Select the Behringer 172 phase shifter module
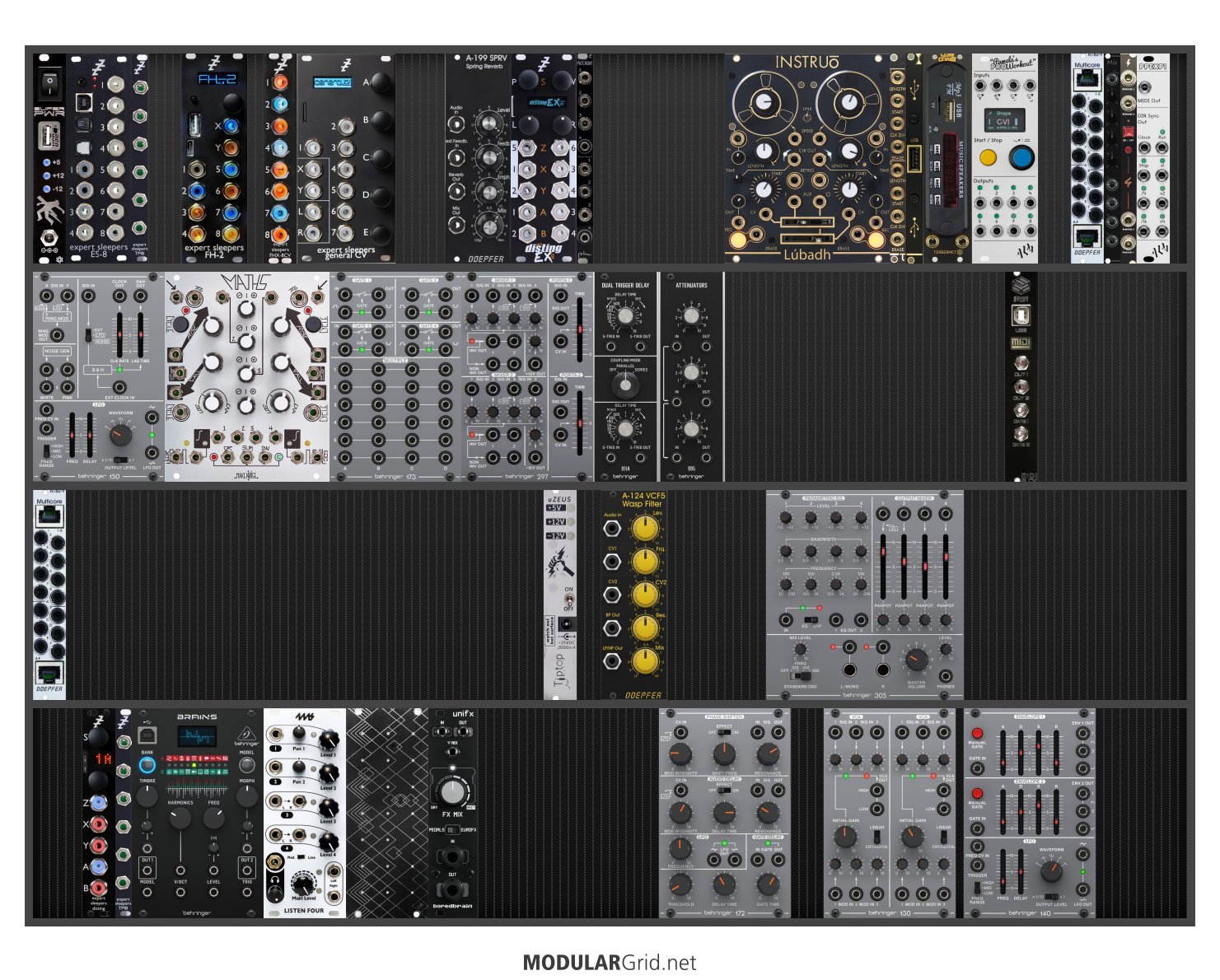1220x980 pixels. [x=725, y=812]
